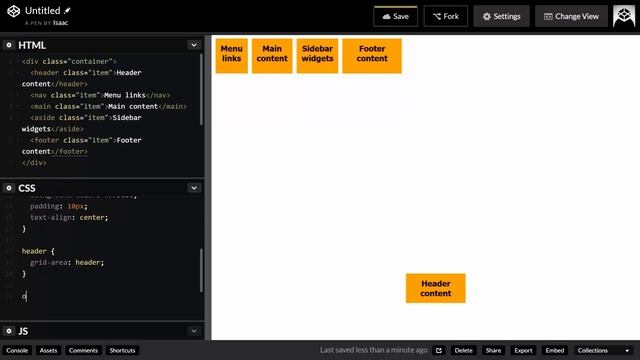Expand the HTML panel dropdown

(194, 45)
